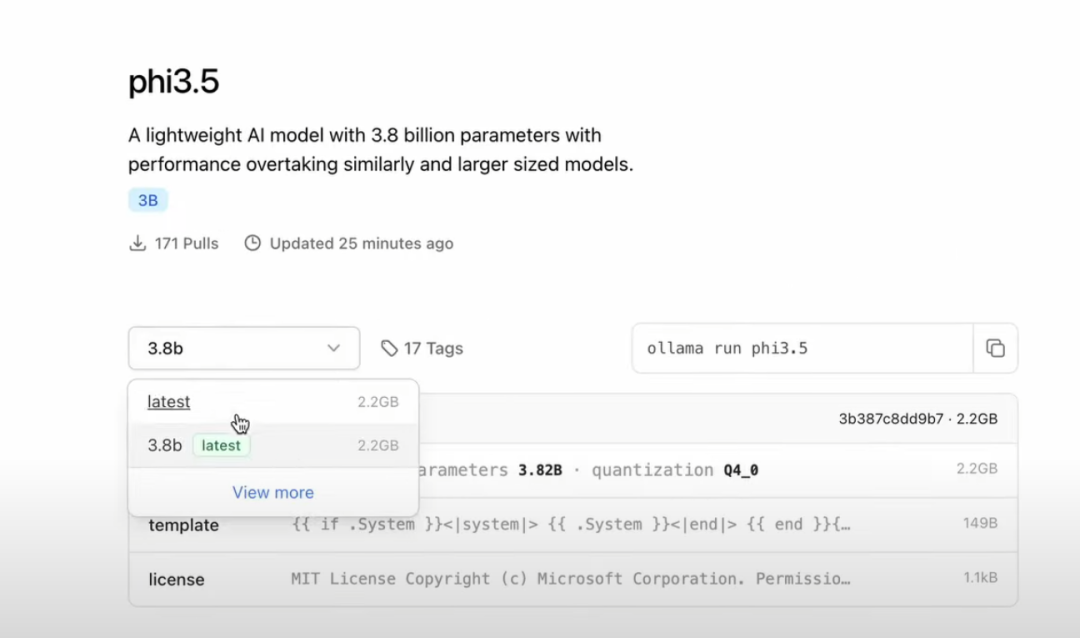Collapse the 3.8b version dropdown box
Viewport: 1080px width, 638px height.
coord(243,348)
